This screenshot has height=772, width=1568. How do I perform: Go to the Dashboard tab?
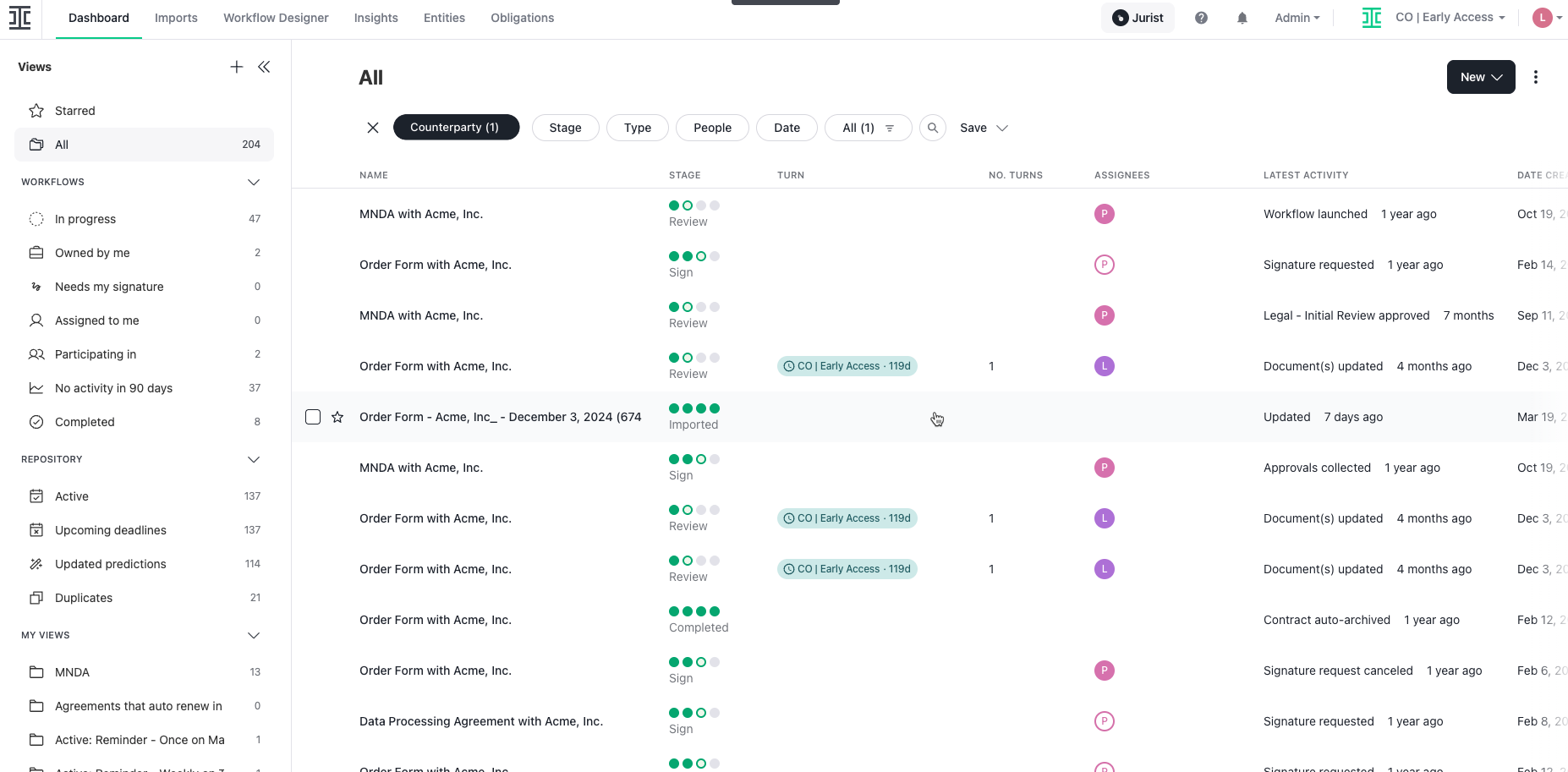tap(99, 18)
